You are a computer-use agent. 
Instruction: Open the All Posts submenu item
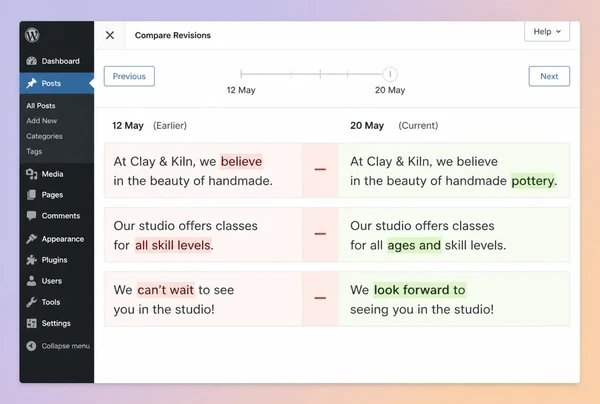41,106
